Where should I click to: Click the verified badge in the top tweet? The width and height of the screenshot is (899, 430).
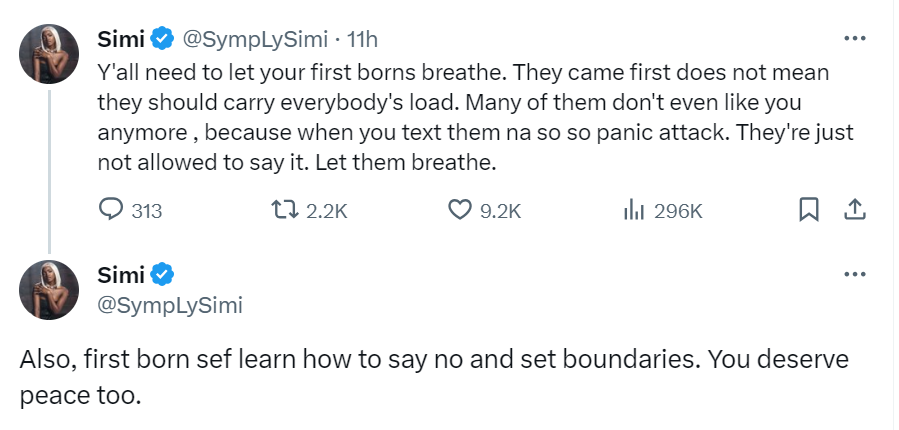click(160, 40)
